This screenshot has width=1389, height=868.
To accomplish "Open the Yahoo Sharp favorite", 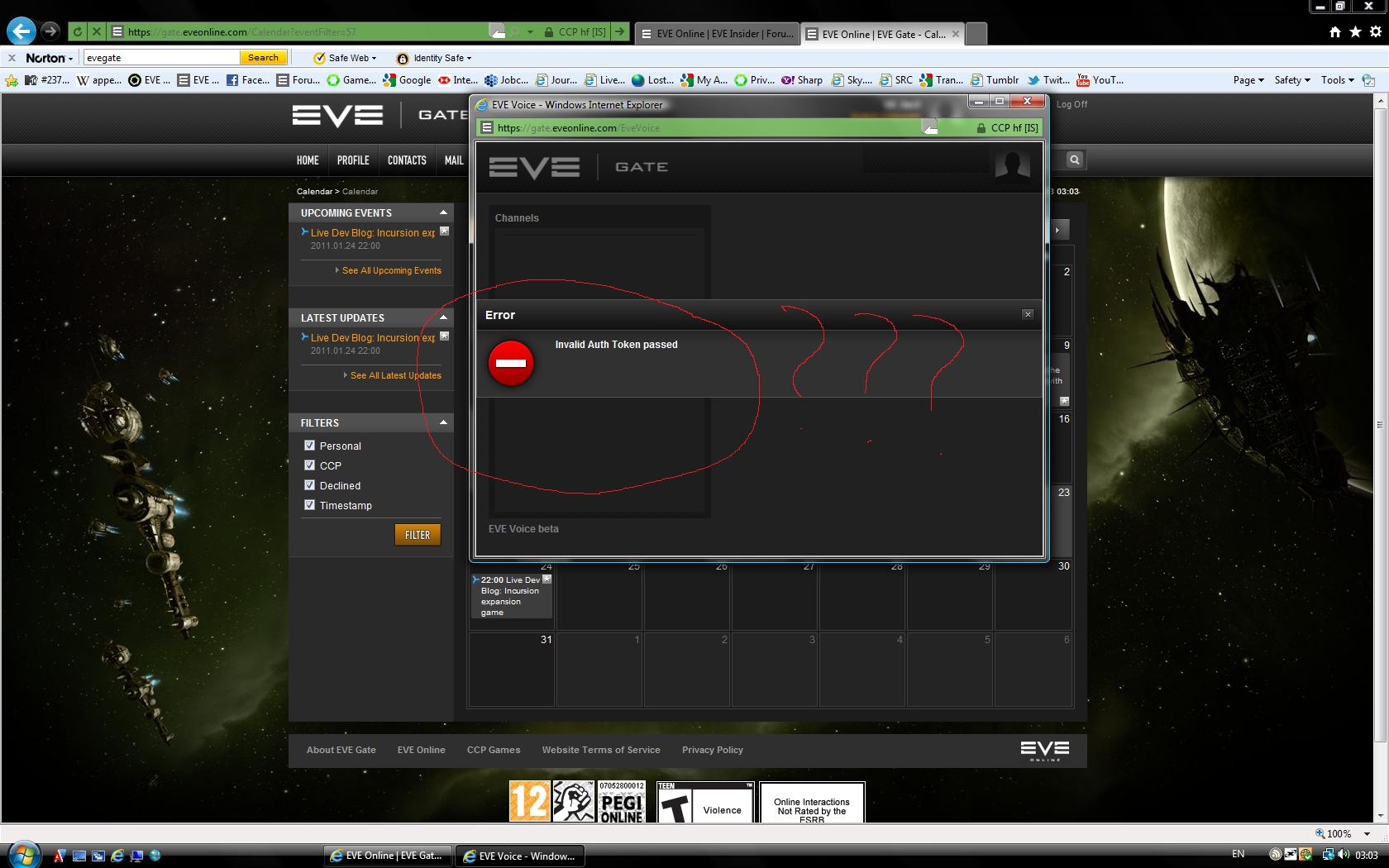I will click(802, 80).
